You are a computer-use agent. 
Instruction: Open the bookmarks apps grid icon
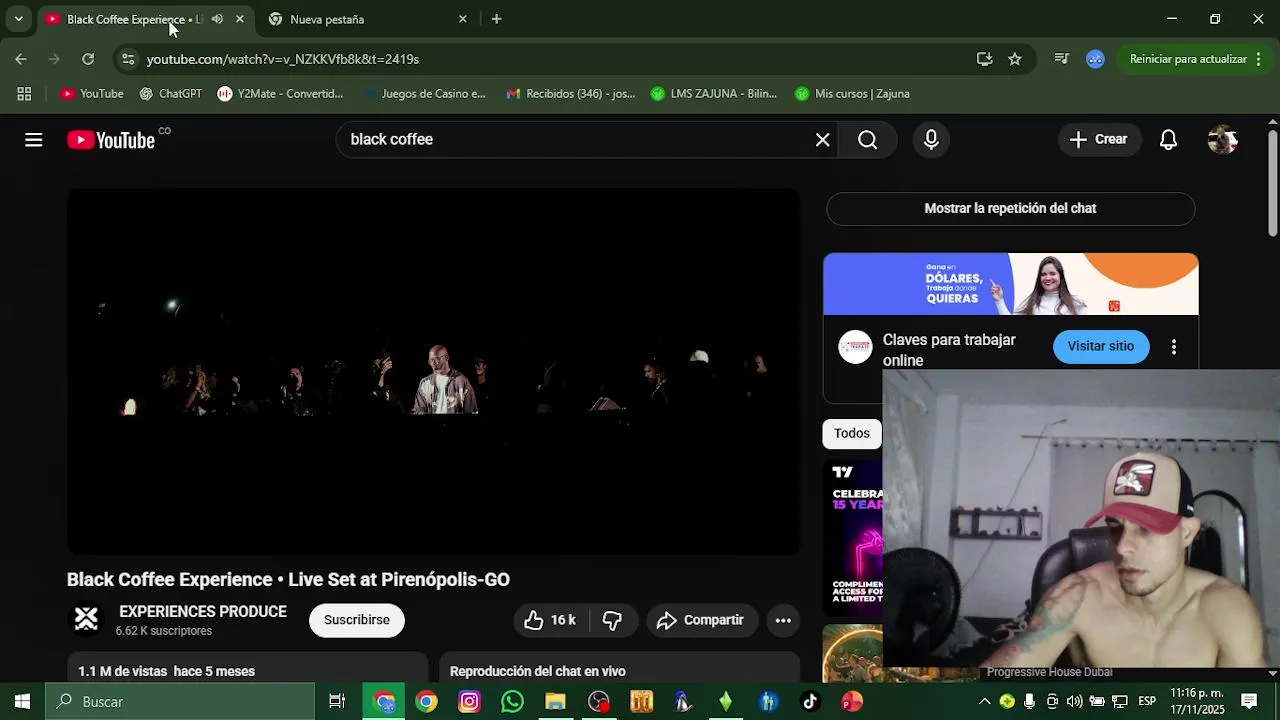pyautogui.click(x=24, y=94)
